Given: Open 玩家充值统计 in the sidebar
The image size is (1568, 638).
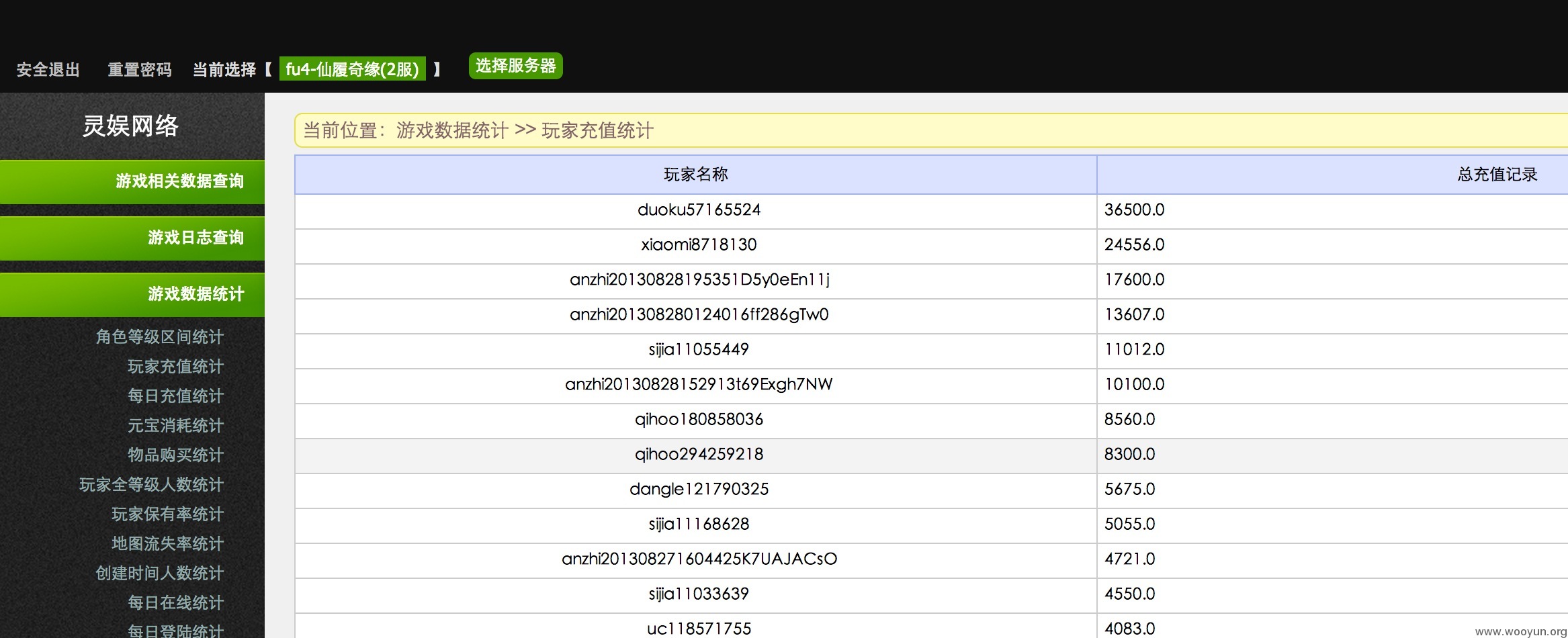Looking at the screenshot, I should pos(175,366).
